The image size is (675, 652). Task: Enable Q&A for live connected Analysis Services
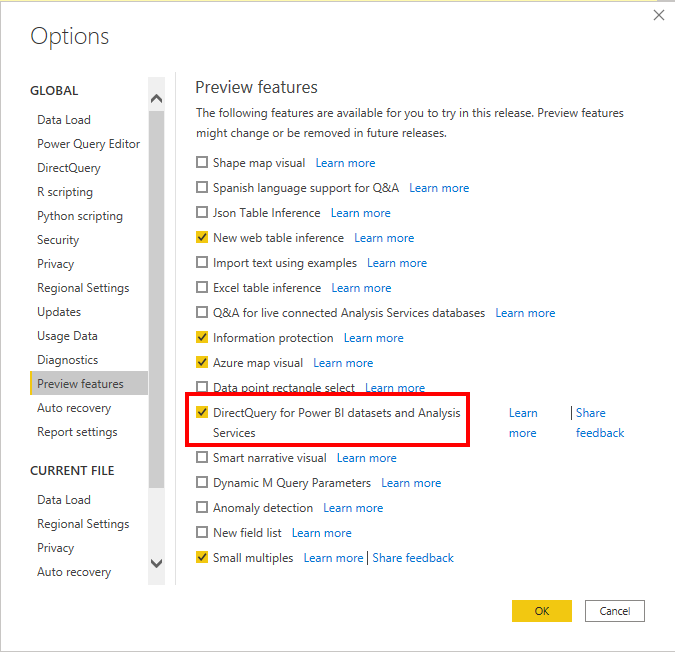click(x=202, y=312)
